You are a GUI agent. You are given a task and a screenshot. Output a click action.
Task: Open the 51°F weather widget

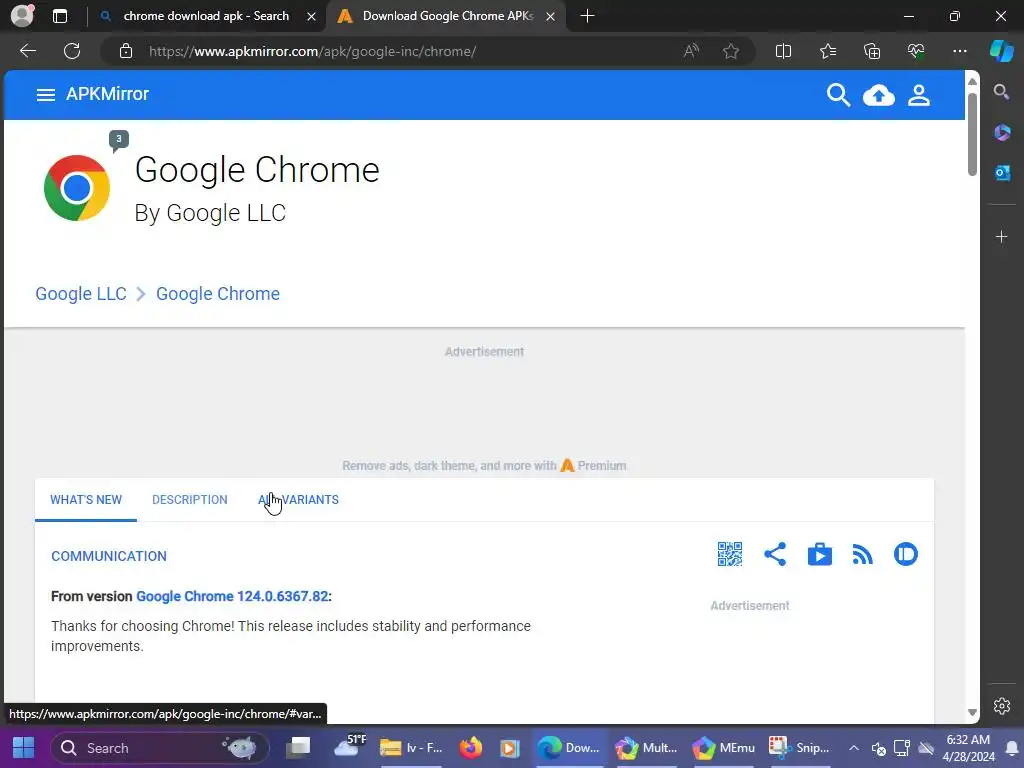click(x=350, y=746)
